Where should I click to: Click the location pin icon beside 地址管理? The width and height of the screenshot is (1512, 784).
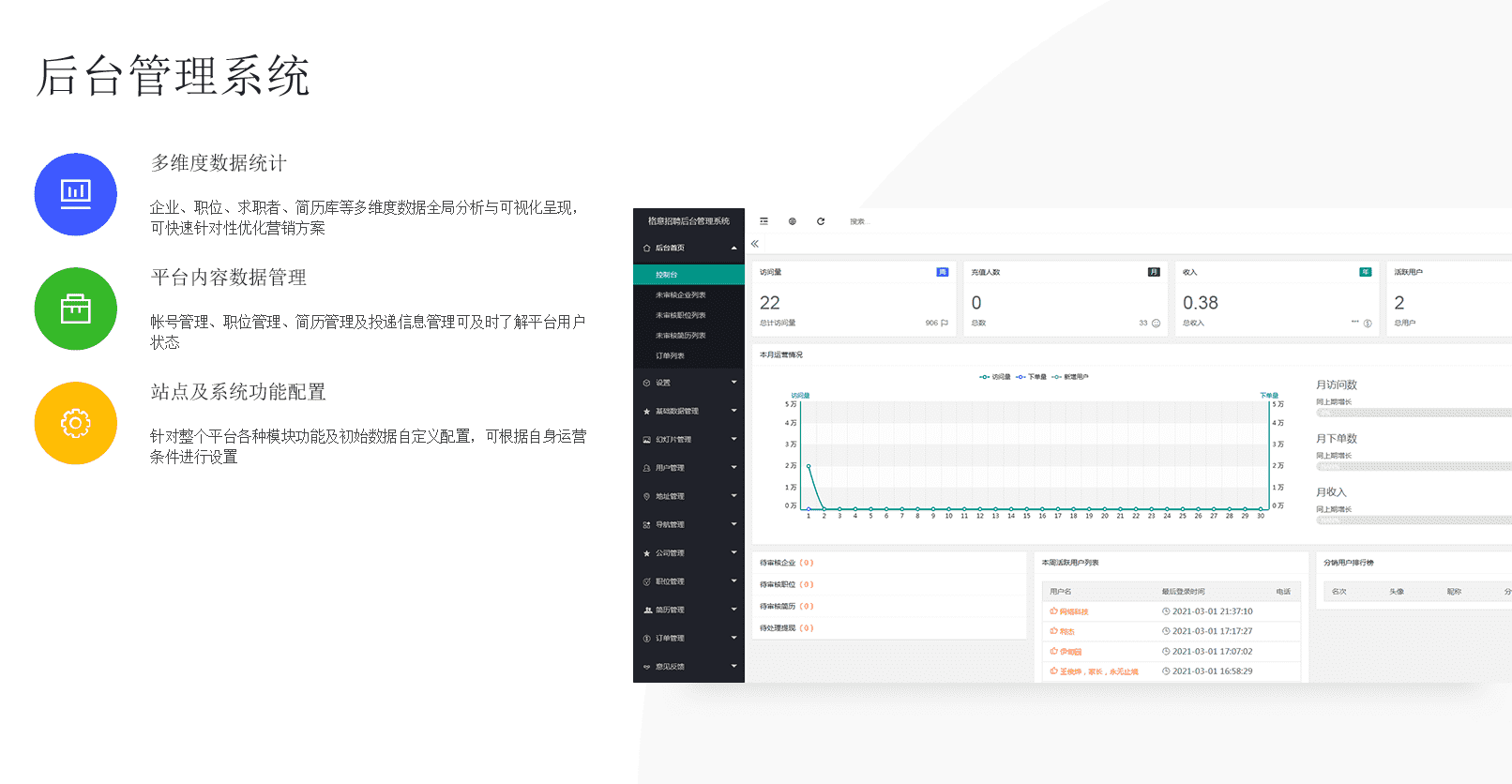647,496
